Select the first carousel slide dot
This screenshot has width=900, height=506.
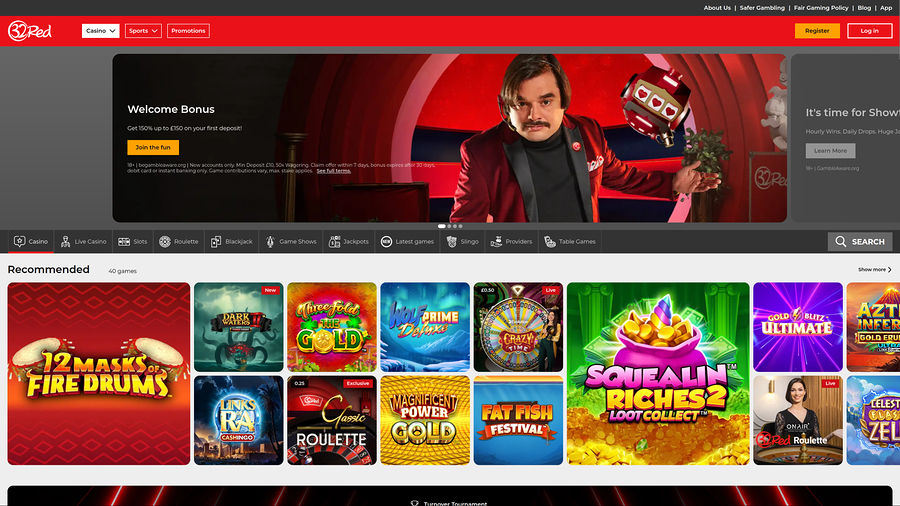point(441,226)
